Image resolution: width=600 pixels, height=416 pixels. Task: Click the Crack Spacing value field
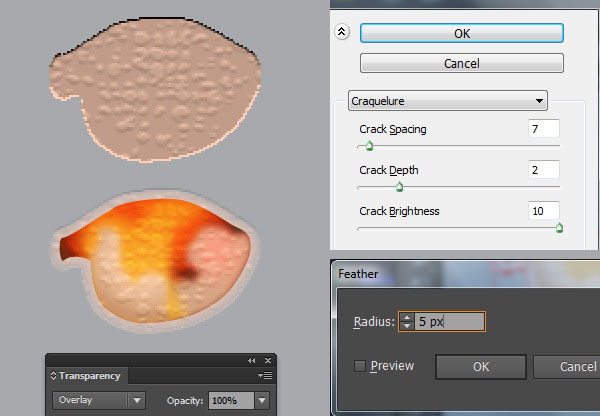(x=543, y=129)
